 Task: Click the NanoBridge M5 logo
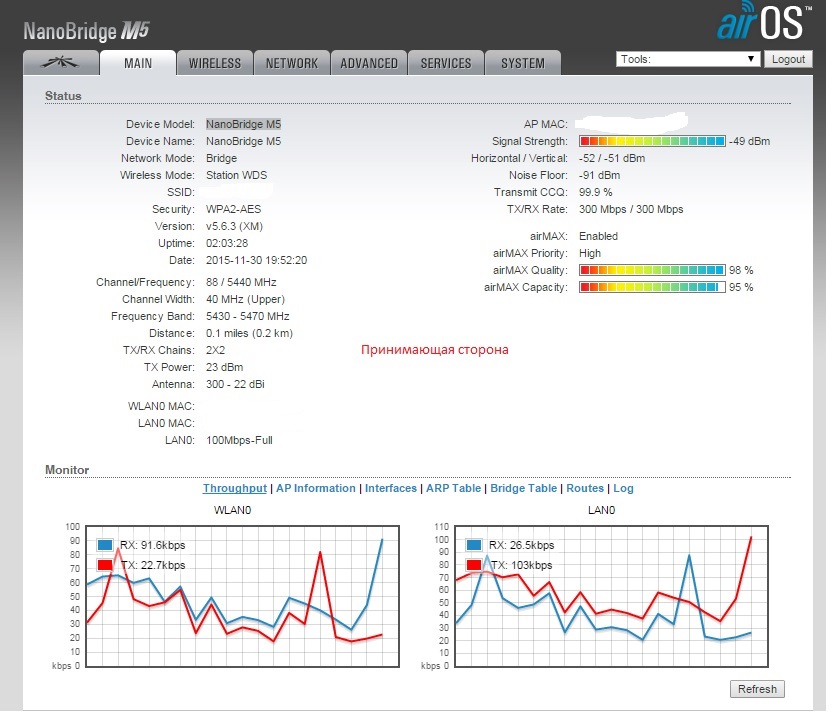point(86,30)
